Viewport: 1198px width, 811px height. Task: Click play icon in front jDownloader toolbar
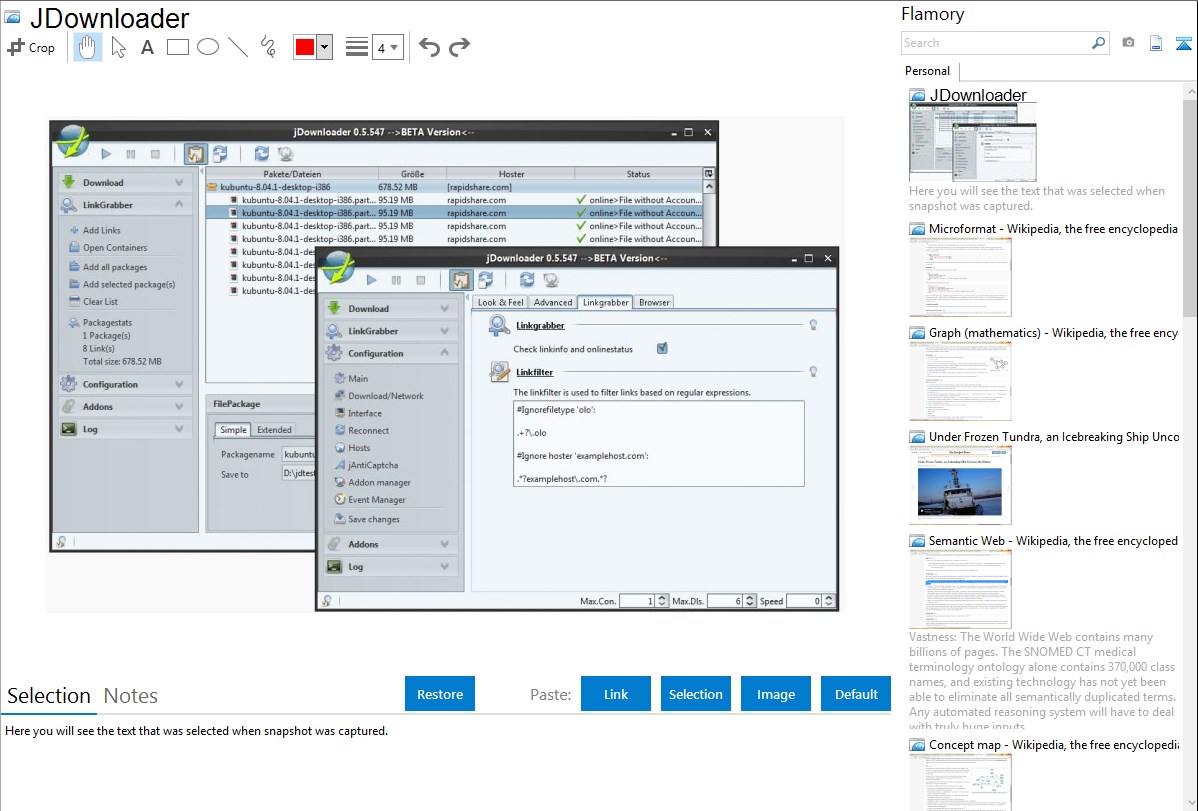tap(371, 280)
